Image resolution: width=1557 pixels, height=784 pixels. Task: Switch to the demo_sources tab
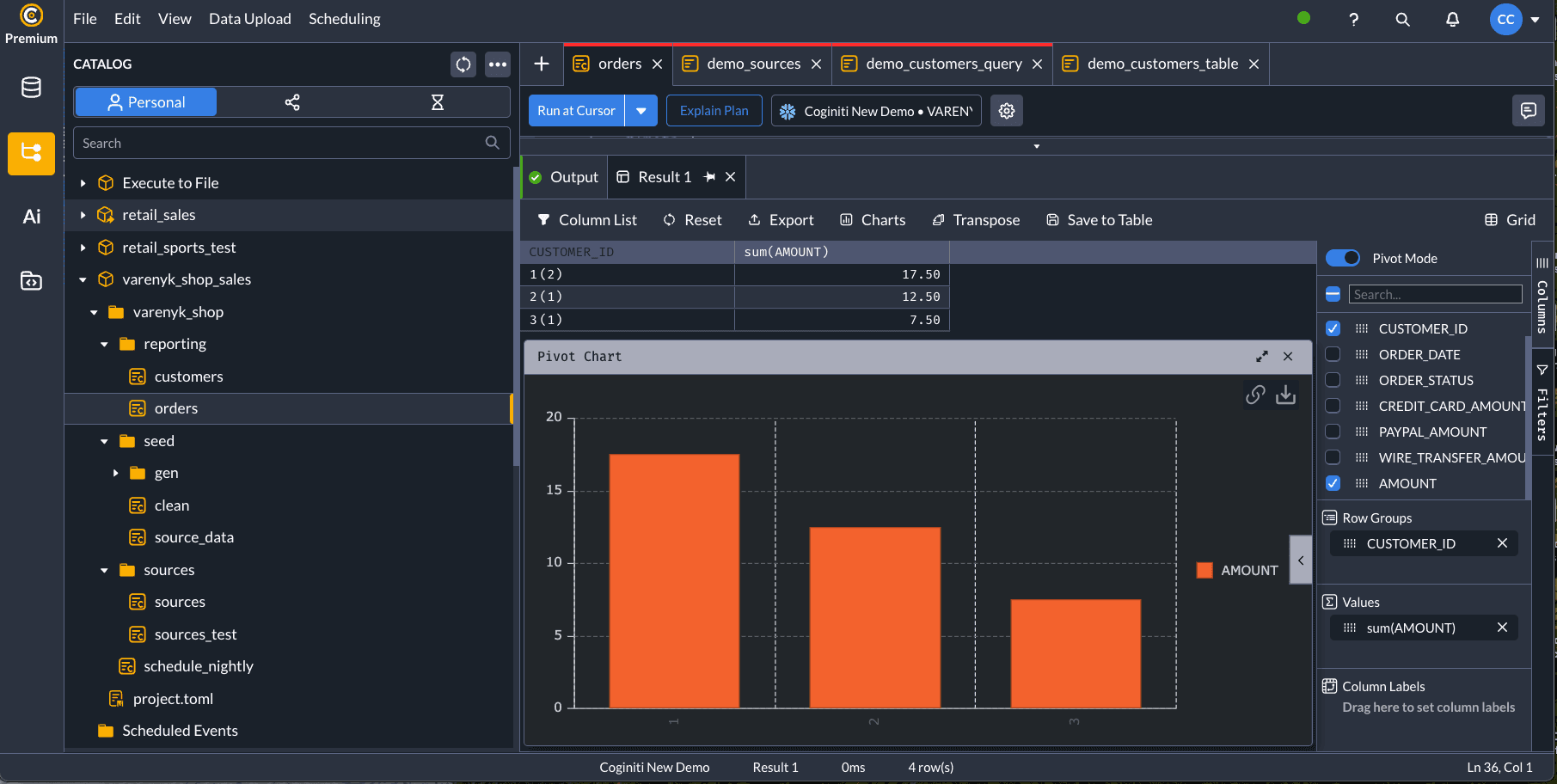(x=753, y=64)
